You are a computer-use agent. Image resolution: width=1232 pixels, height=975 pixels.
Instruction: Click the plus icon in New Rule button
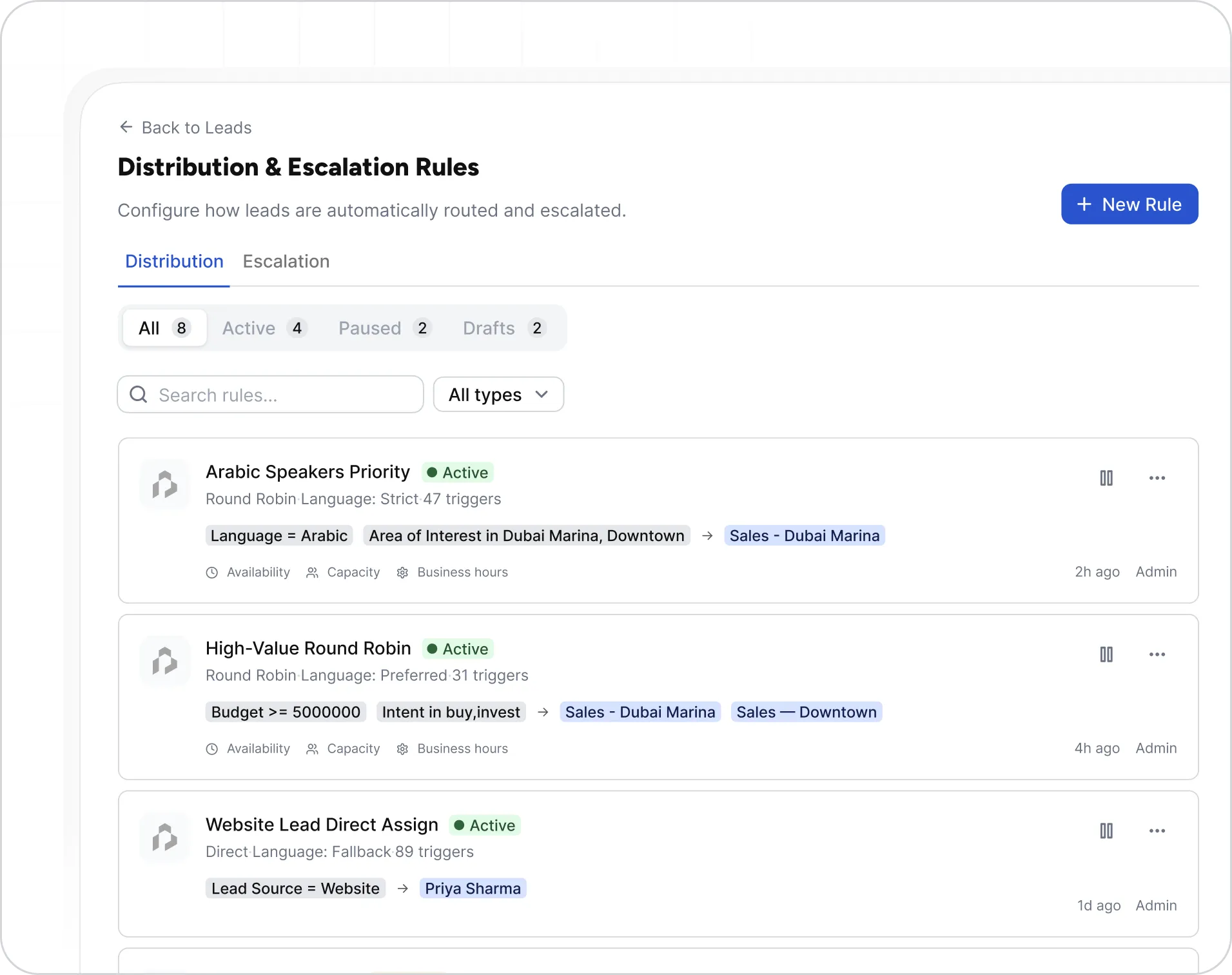click(1084, 204)
